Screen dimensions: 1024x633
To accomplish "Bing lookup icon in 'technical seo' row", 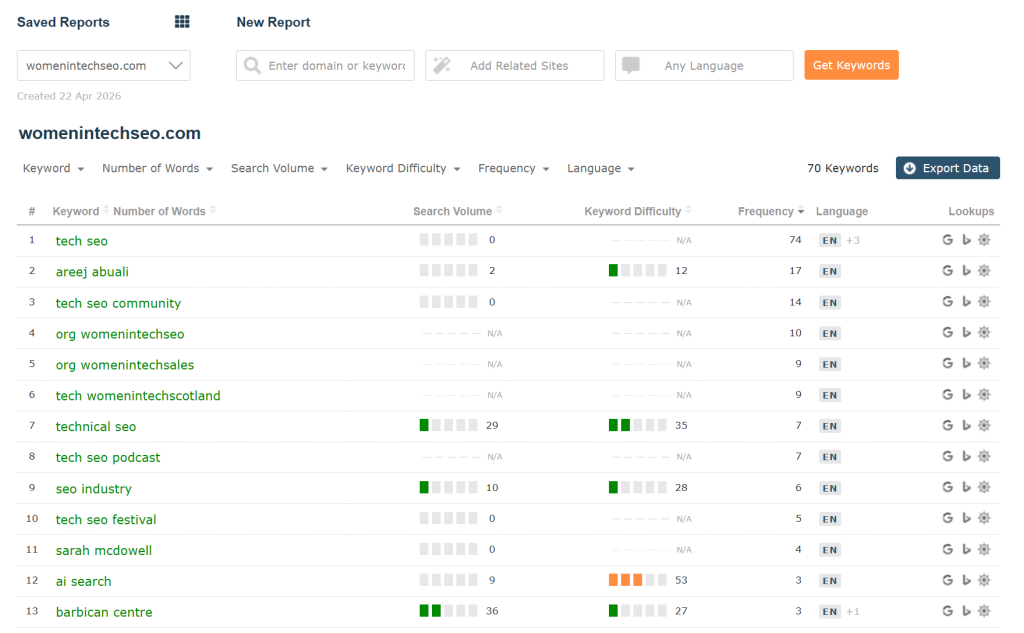I will coord(967,425).
